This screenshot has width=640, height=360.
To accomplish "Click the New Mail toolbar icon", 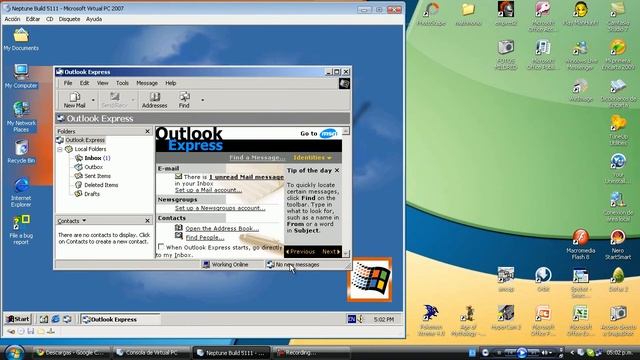I will (x=74, y=97).
